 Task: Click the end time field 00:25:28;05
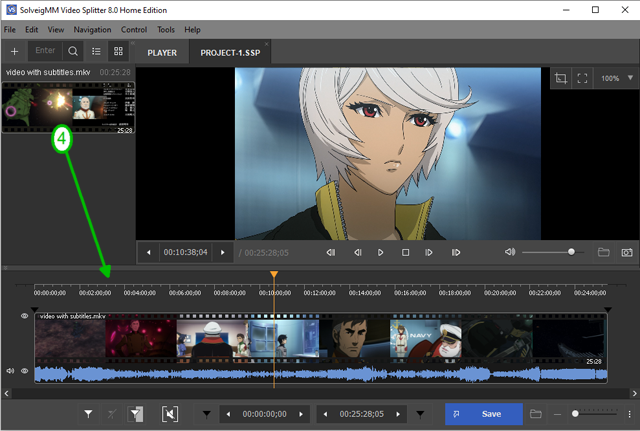pos(362,414)
